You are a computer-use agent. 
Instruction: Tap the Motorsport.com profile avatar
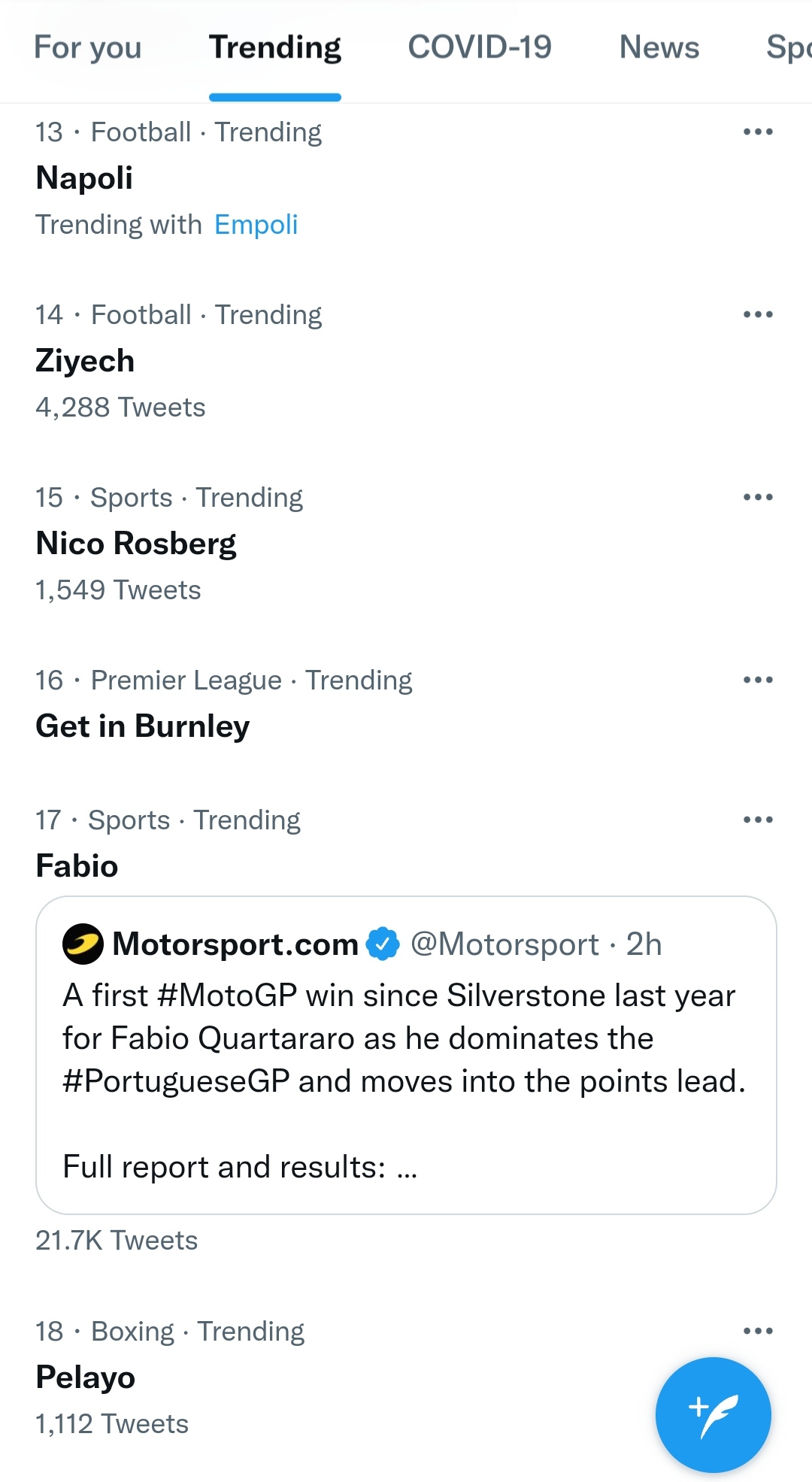83,944
